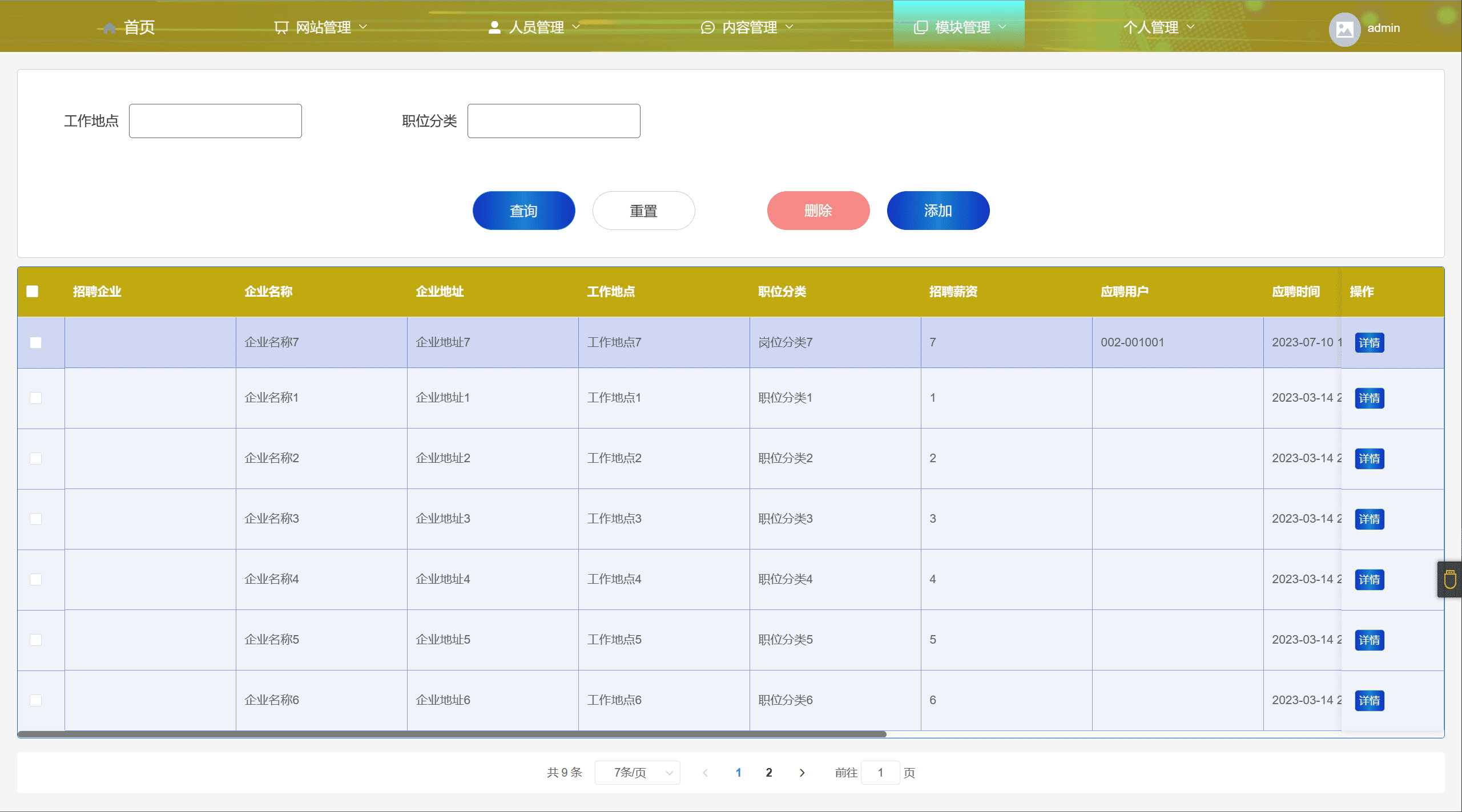Expand the 个人管理 menu chevron
The width and height of the screenshot is (1462, 812).
click(1191, 27)
